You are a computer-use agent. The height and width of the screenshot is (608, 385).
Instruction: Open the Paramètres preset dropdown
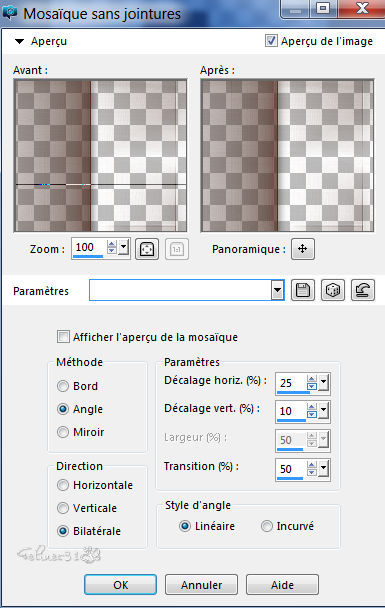(x=277, y=290)
